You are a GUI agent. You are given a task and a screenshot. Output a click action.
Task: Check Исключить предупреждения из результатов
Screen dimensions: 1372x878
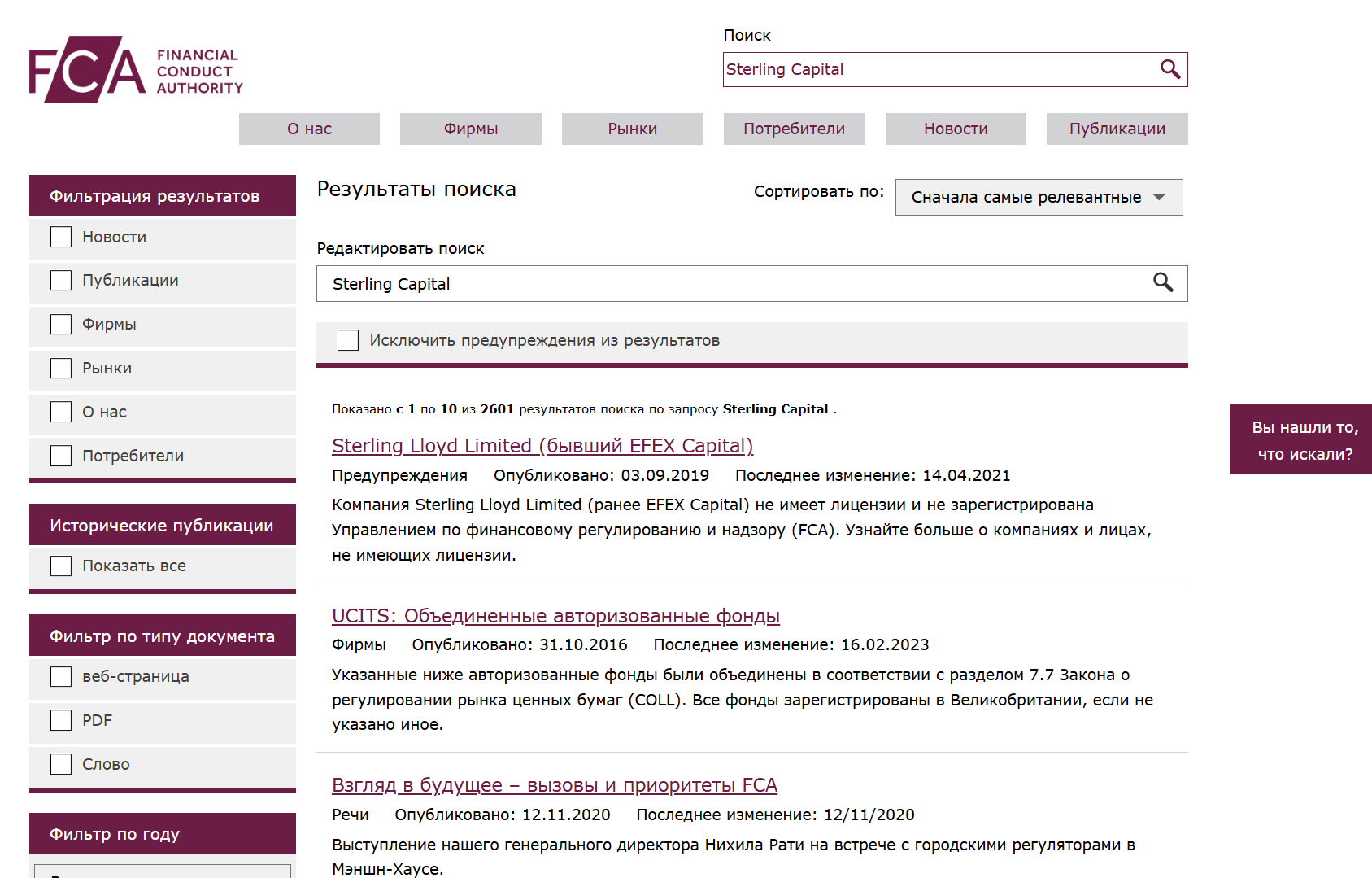pos(348,340)
